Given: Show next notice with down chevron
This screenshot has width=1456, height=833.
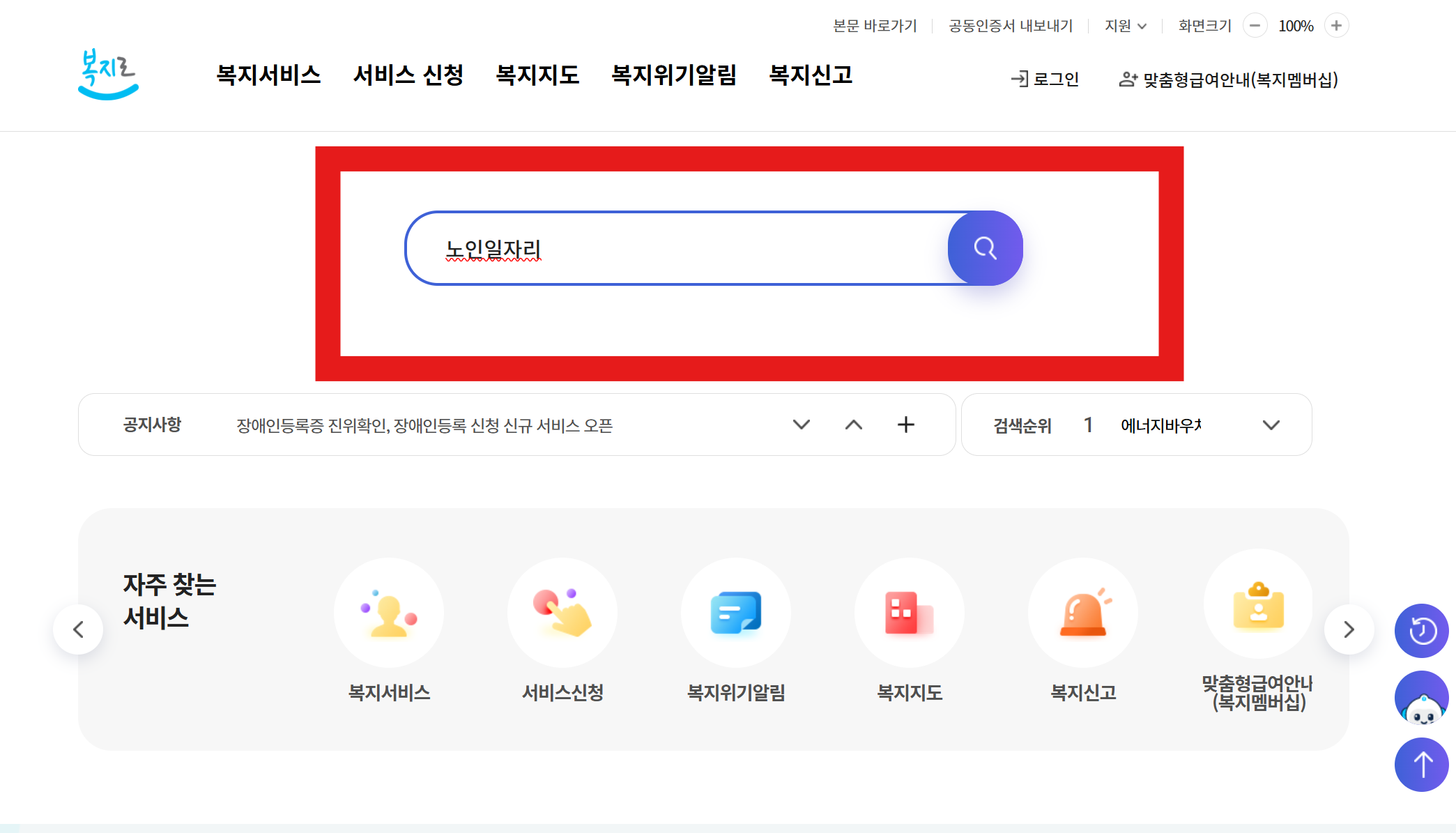Looking at the screenshot, I should click(801, 425).
